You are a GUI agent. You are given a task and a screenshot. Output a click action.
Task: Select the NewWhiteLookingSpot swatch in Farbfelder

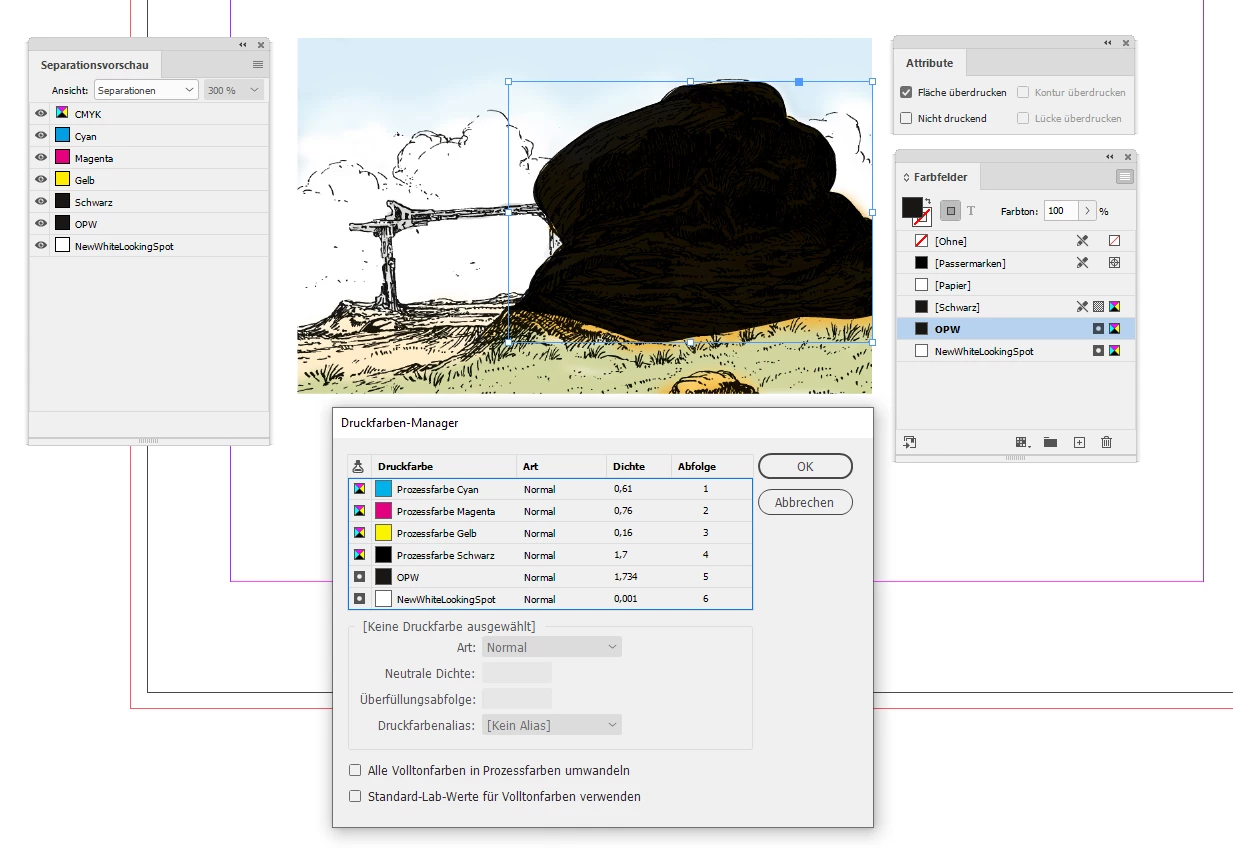[x=1017, y=351]
